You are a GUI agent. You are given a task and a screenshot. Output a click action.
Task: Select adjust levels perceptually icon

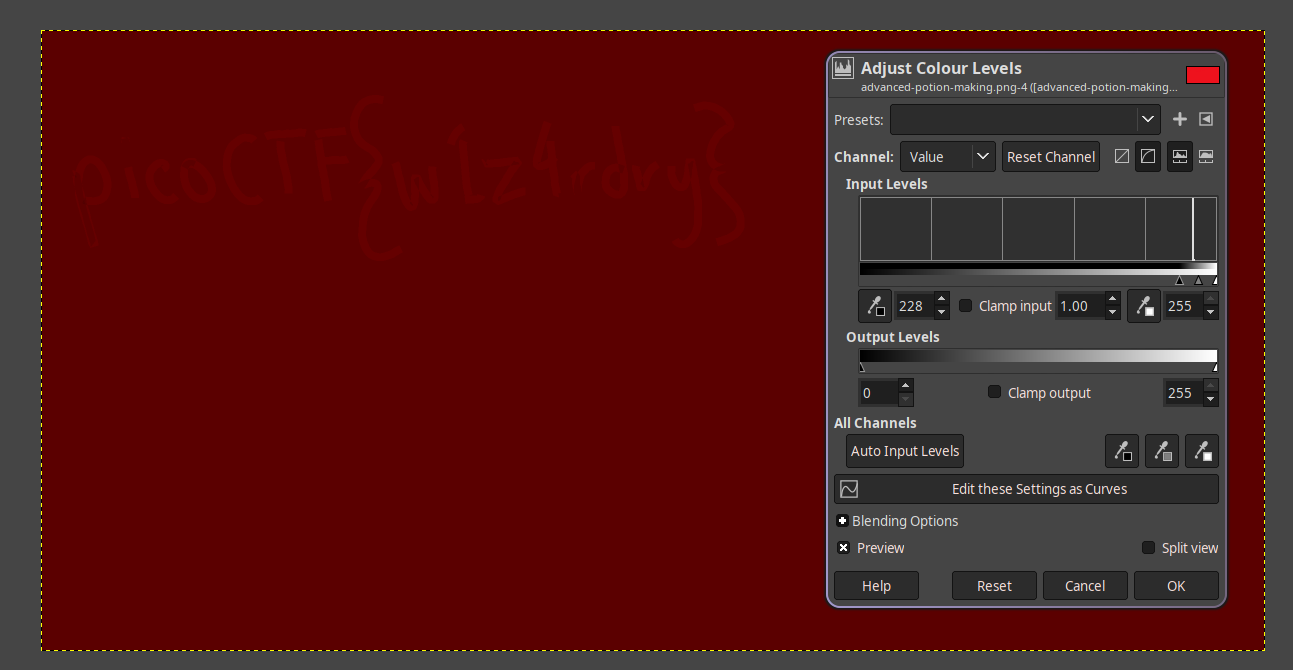[x=1148, y=157]
